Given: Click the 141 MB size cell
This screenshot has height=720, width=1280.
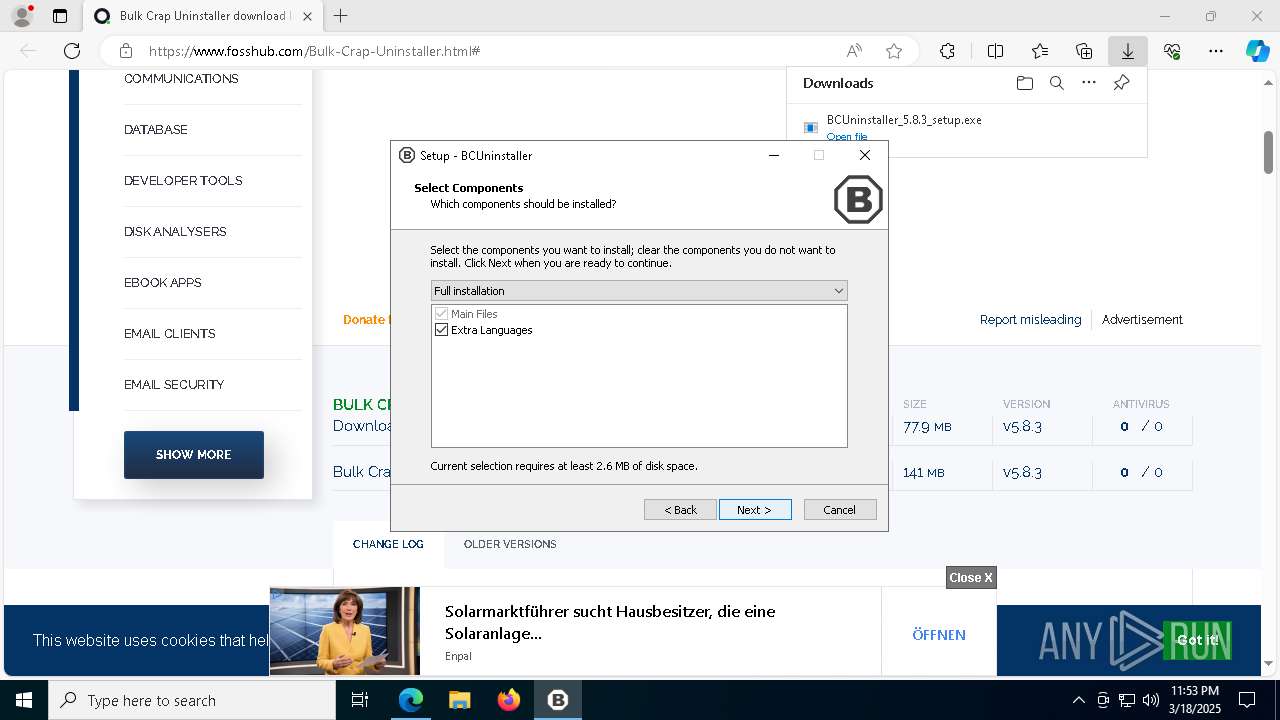Looking at the screenshot, I should (x=923, y=473).
